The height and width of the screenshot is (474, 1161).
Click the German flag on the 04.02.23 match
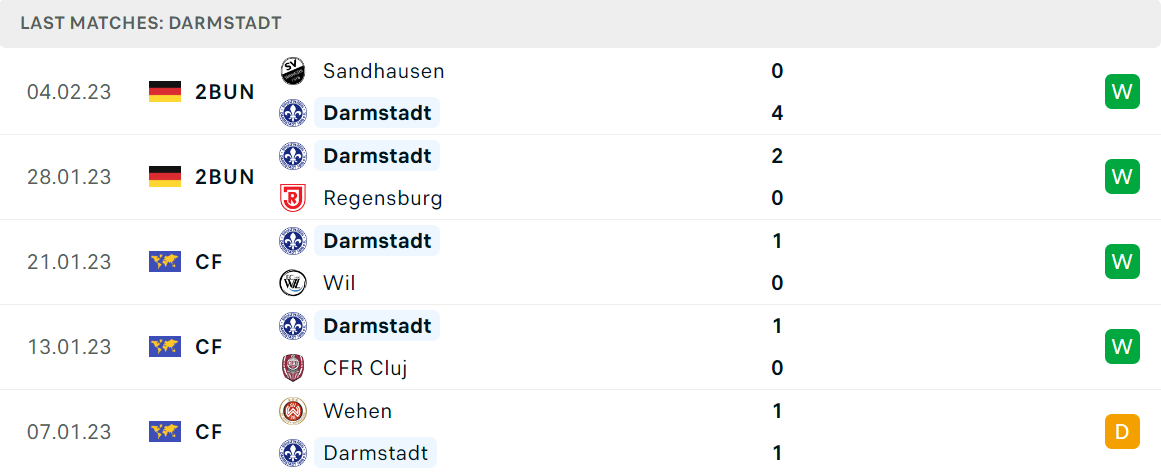[165, 92]
